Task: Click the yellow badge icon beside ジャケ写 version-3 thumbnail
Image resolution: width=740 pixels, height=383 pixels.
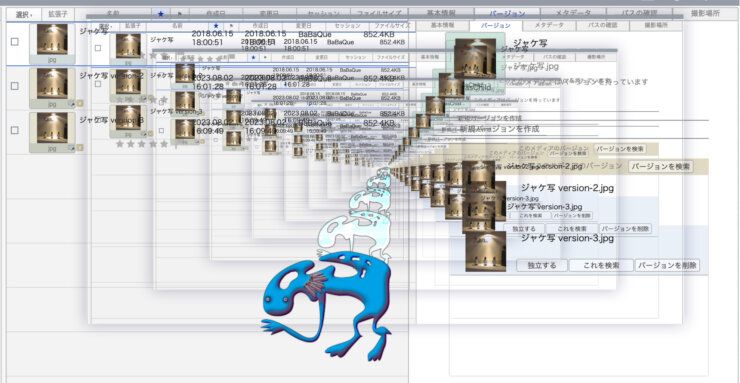Action: tap(80, 148)
